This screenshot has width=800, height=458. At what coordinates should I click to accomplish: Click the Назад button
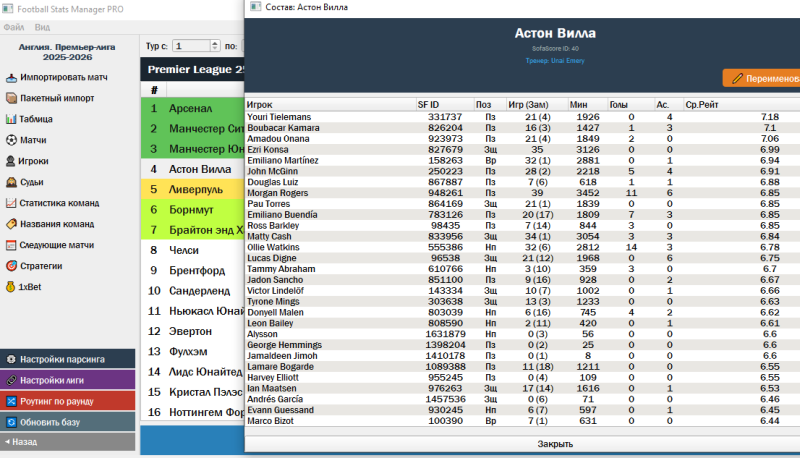tap(68, 442)
